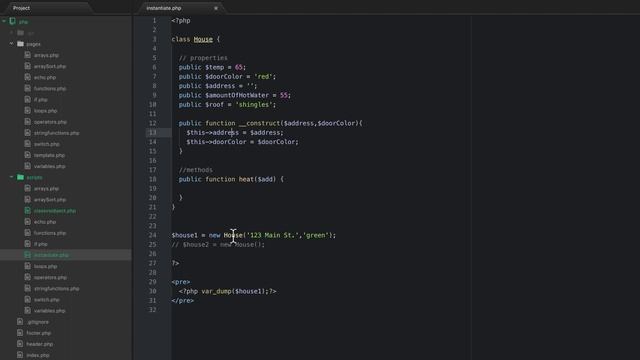Open arrays.php in the pages folder
Image resolution: width=640 pixels, height=360 pixels.
pos(46,55)
